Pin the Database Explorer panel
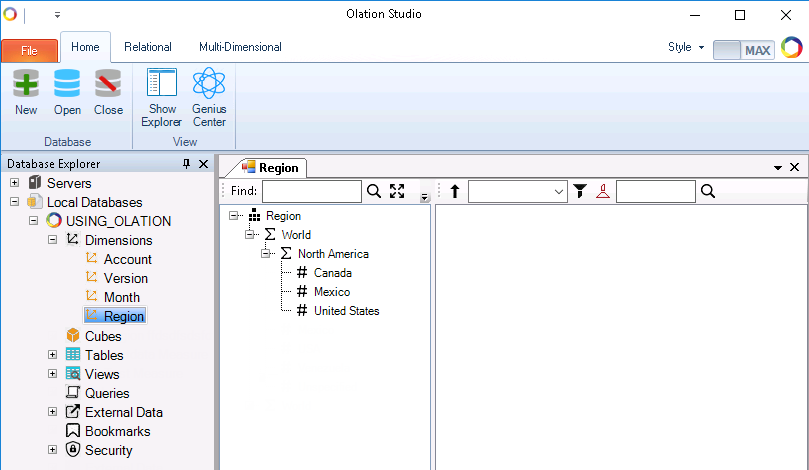 186,164
